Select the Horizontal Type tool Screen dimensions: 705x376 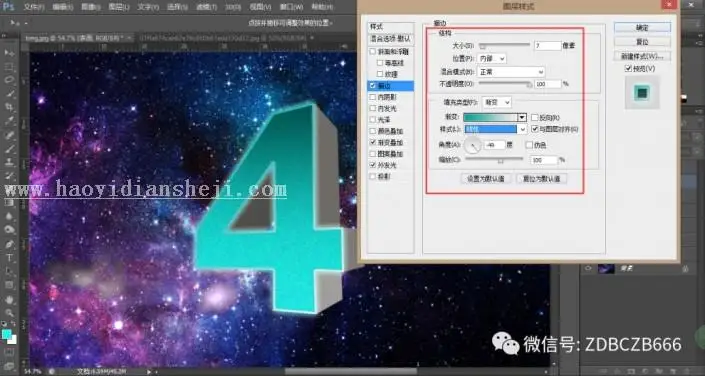(9, 258)
